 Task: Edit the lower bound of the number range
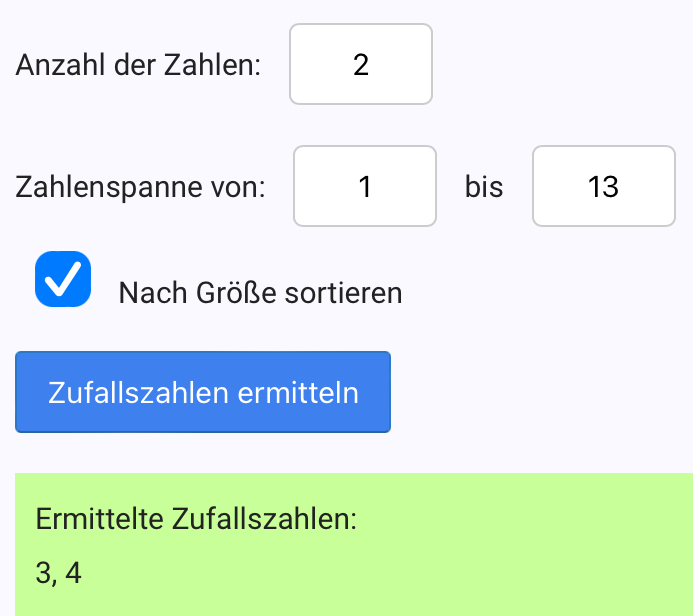click(365, 186)
